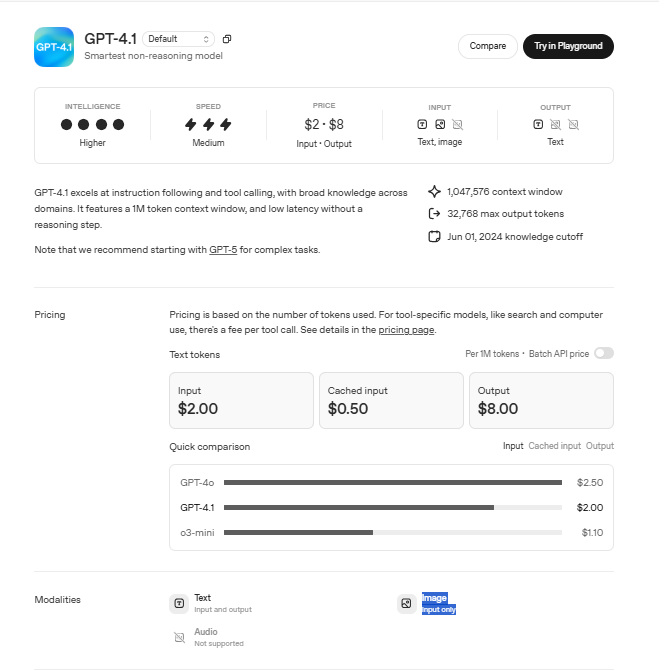Click the GPT-4o comparison price bar

coord(393,482)
